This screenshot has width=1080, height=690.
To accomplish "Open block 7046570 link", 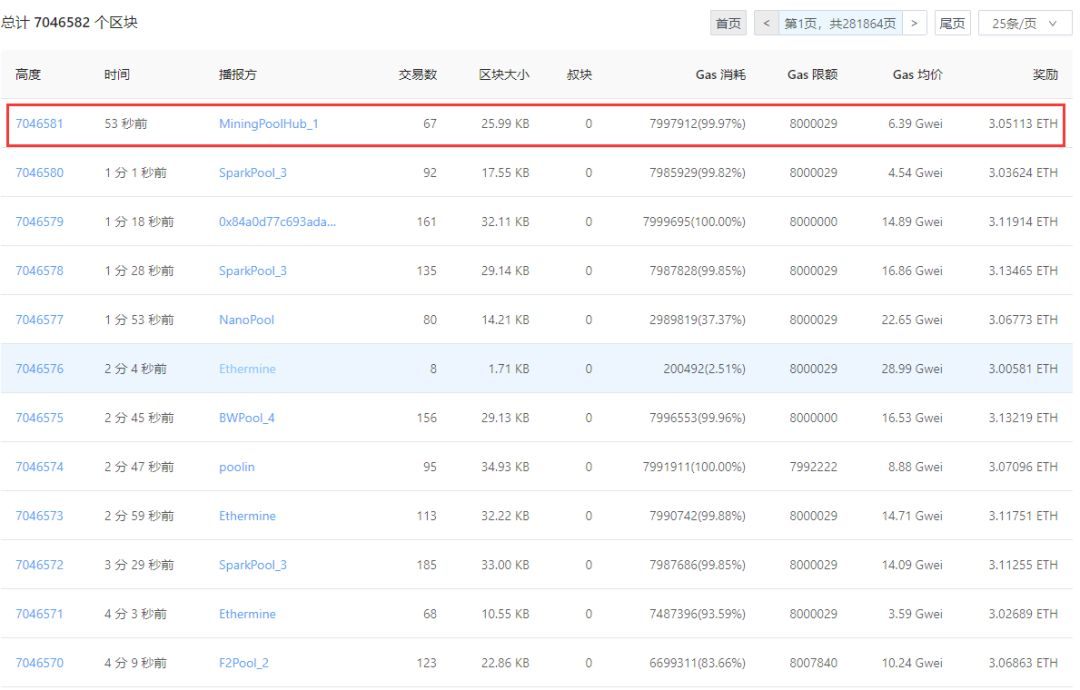I will (x=39, y=663).
